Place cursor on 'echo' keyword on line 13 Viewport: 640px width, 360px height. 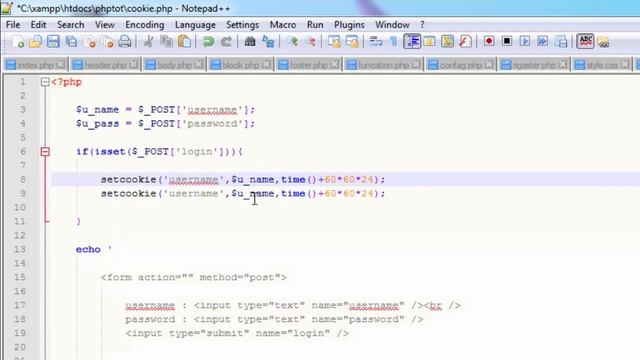pos(88,249)
